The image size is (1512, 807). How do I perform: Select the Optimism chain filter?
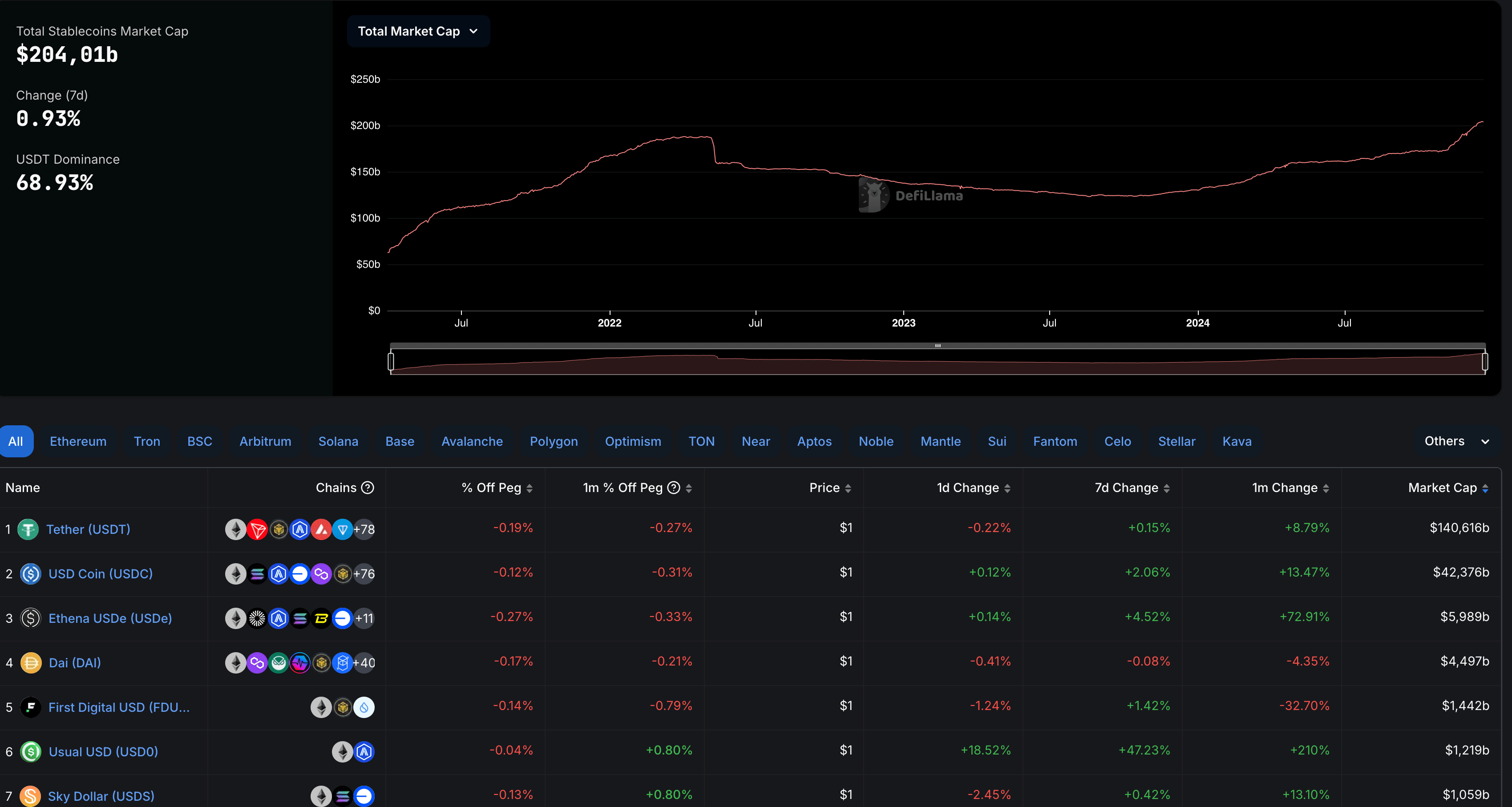(633, 441)
